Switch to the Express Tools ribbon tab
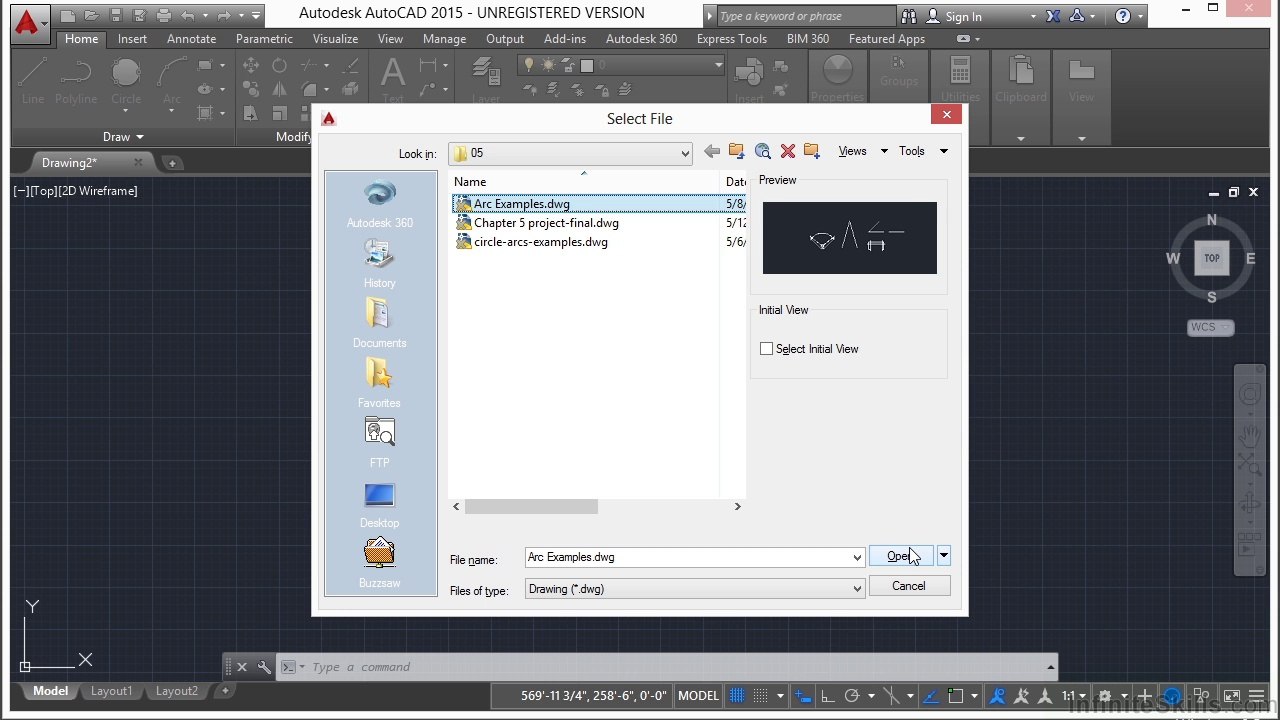1280x720 pixels. [732, 39]
